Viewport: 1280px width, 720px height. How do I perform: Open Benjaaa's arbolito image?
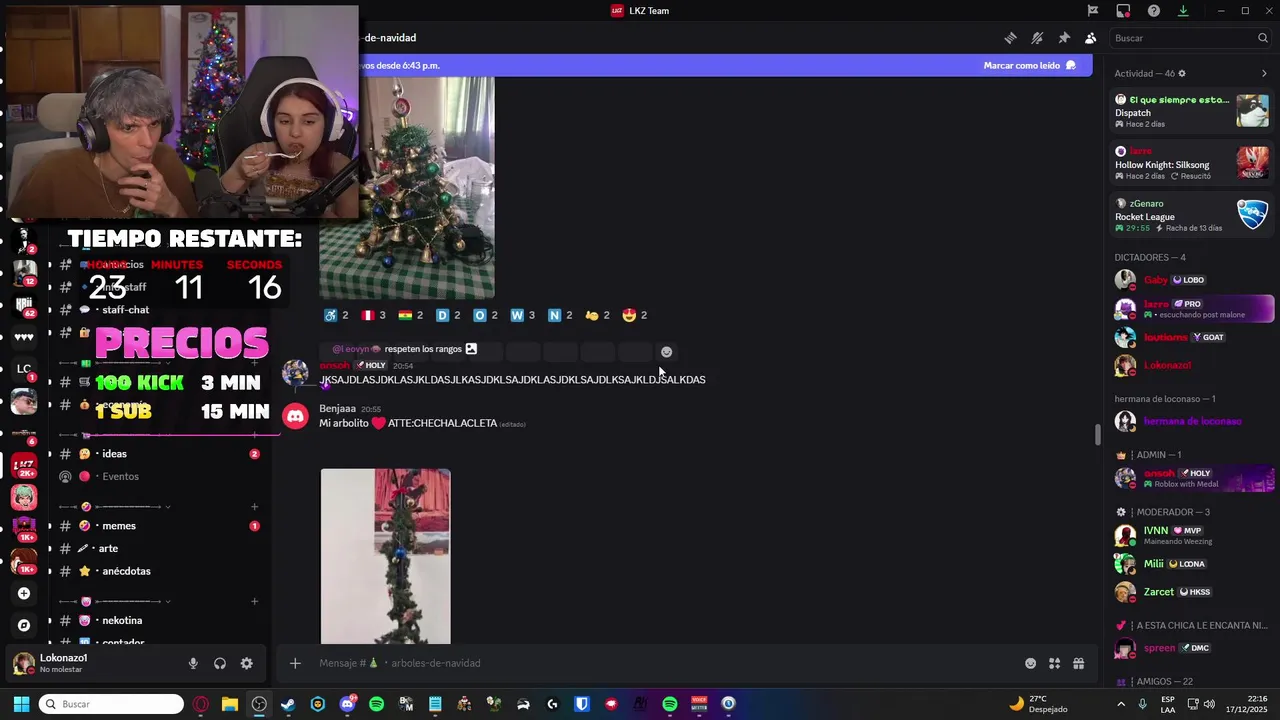click(x=385, y=556)
